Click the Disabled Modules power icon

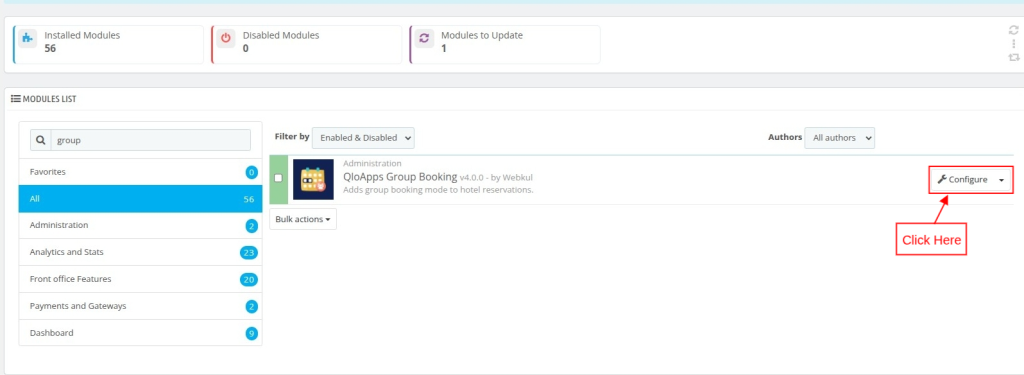point(226,38)
